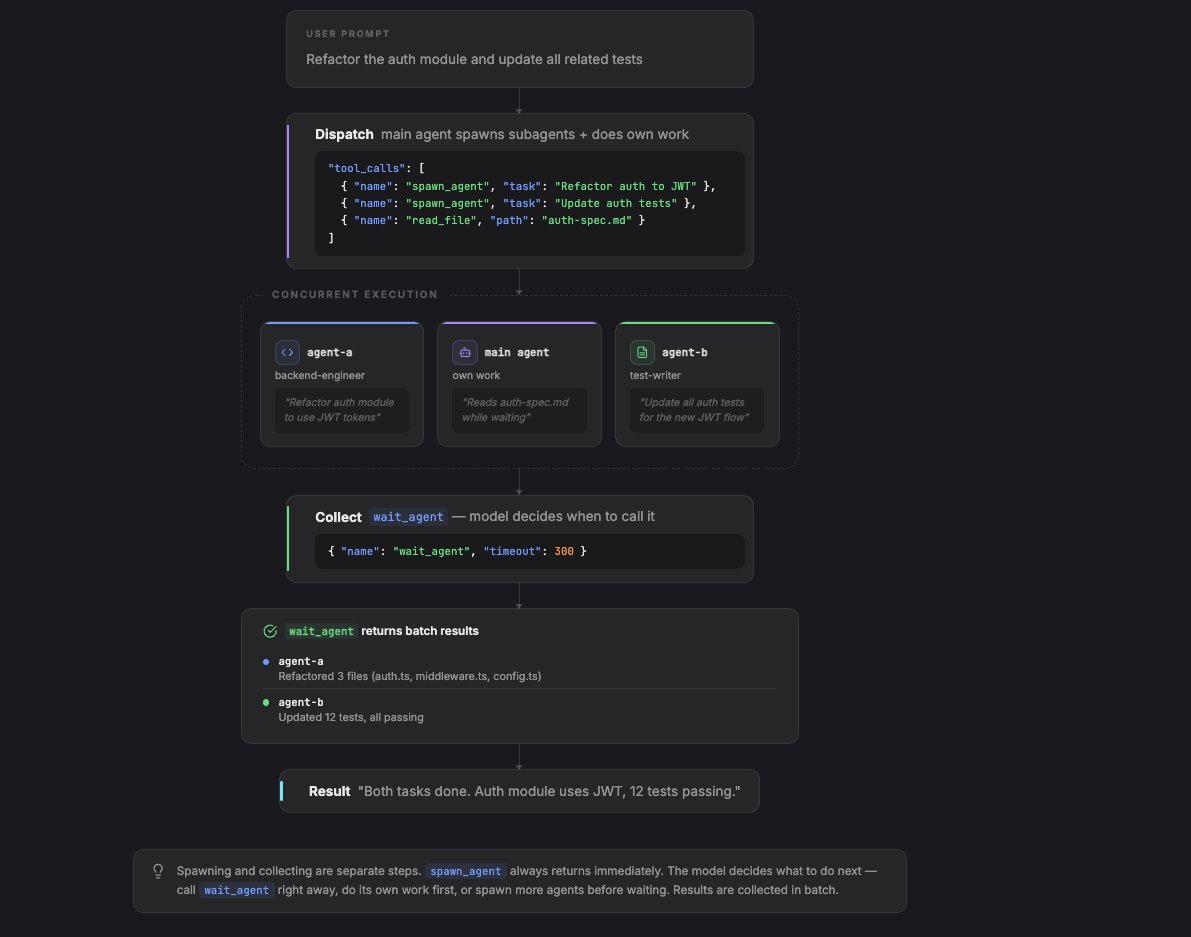1191x937 pixels.
Task: Click the agent-b document icon
Action: click(x=643, y=352)
